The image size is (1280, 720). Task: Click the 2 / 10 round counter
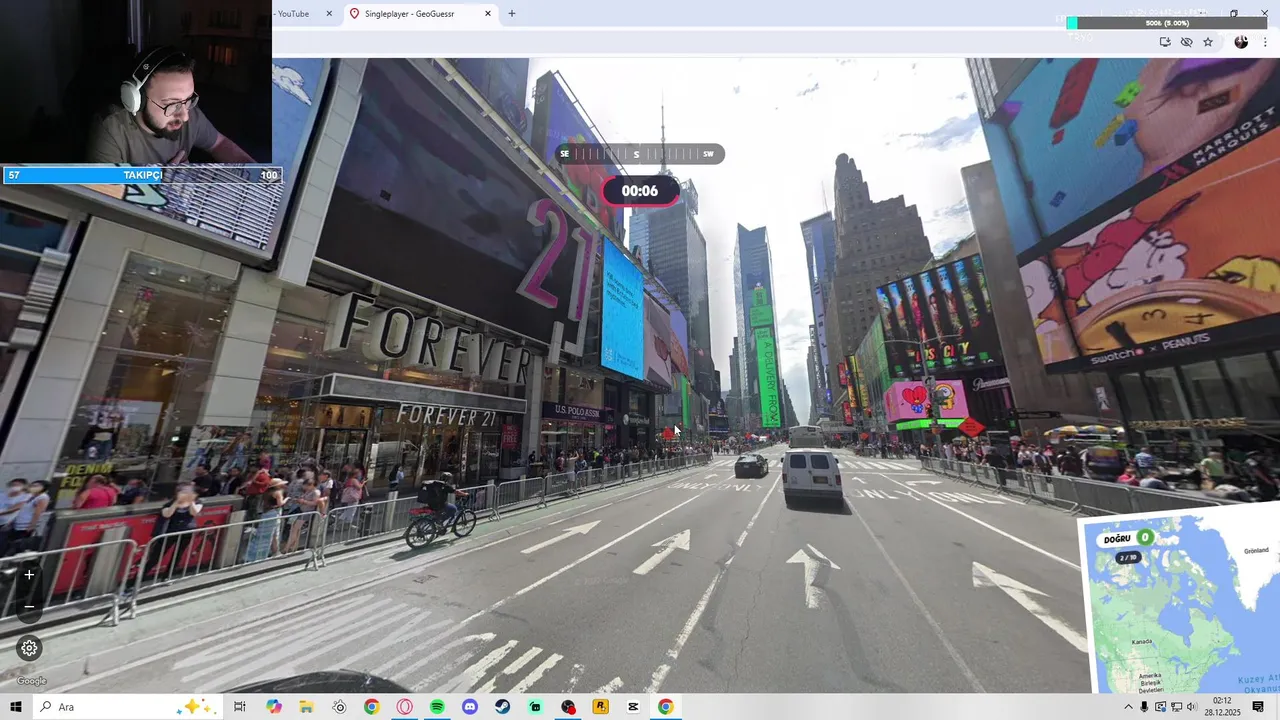tap(1128, 557)
